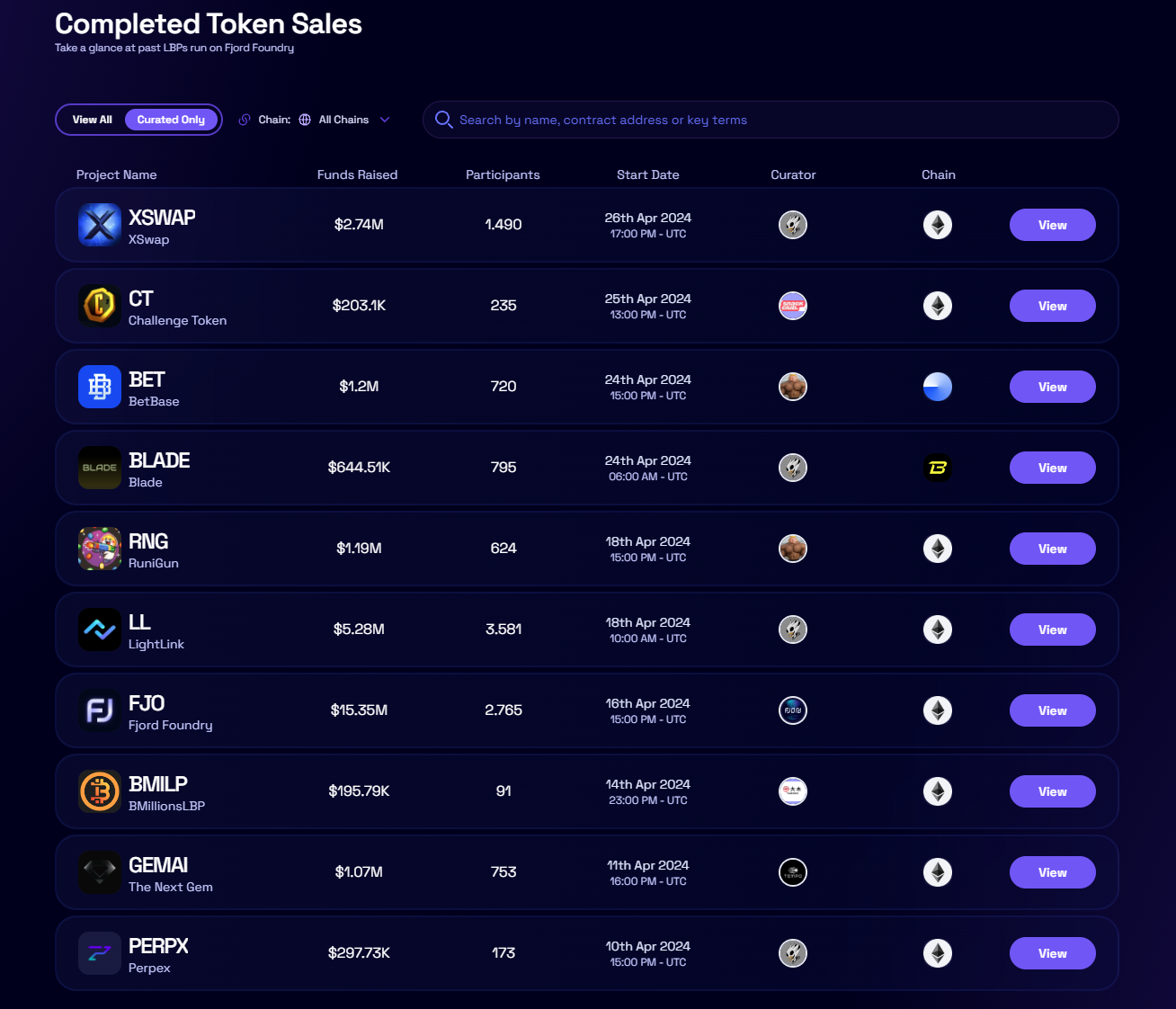
Task: Click the magnifier search icon
Action: click(443, 120)
